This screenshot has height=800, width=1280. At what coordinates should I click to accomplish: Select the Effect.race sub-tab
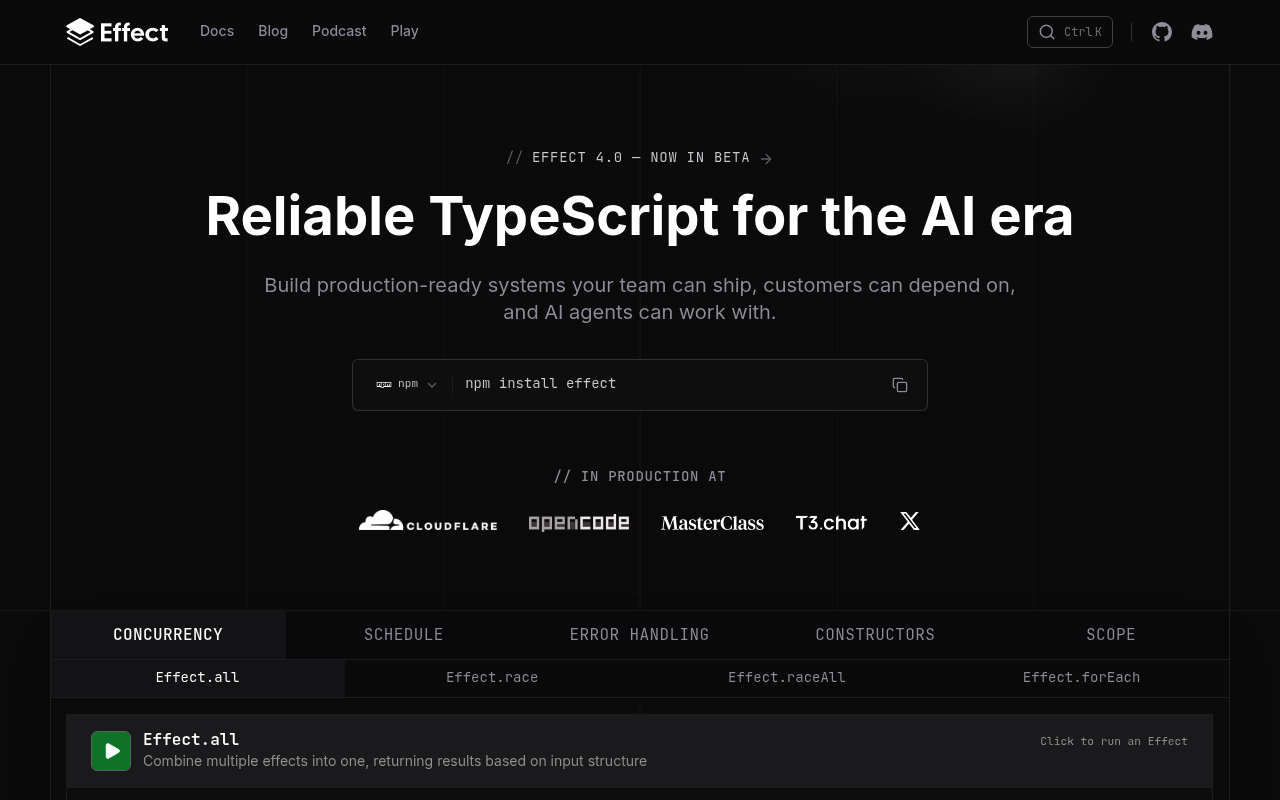492,678
